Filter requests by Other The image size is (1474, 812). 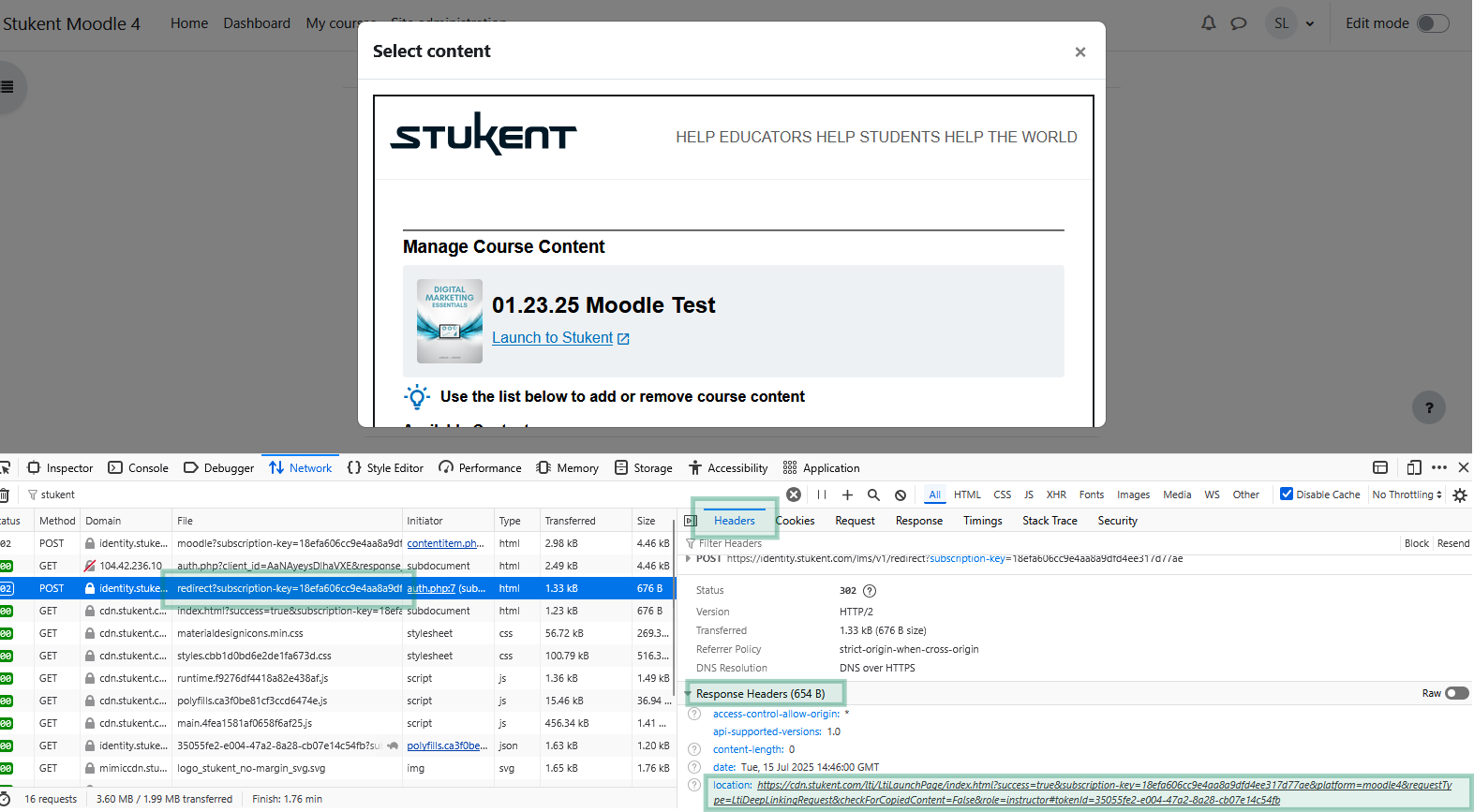click(x=1246, y=495)
